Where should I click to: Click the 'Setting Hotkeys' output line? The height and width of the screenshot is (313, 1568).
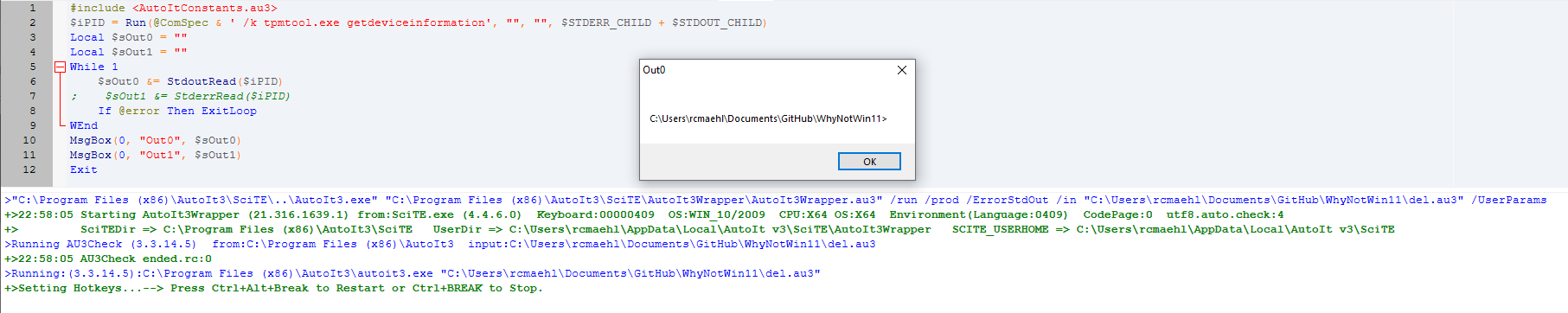click(x=274, y=288)
